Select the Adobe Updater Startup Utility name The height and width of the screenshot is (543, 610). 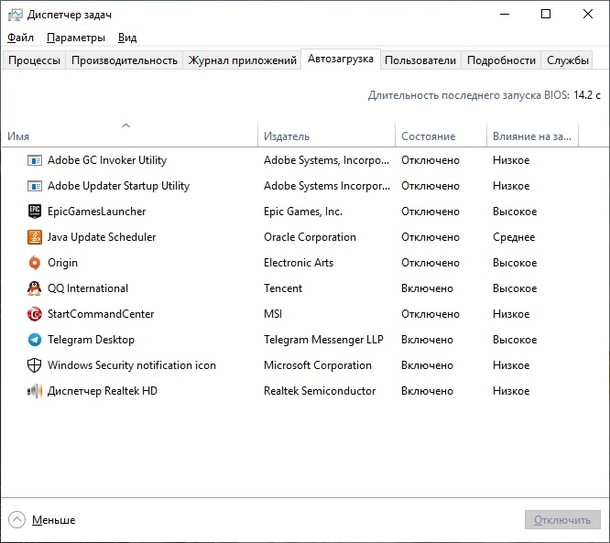[119, 186]
